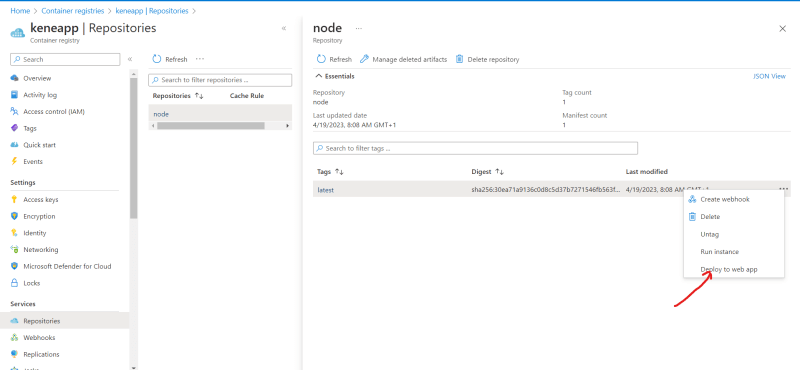Click the Networking icon

pyautogui.click(x=14, y=250)
